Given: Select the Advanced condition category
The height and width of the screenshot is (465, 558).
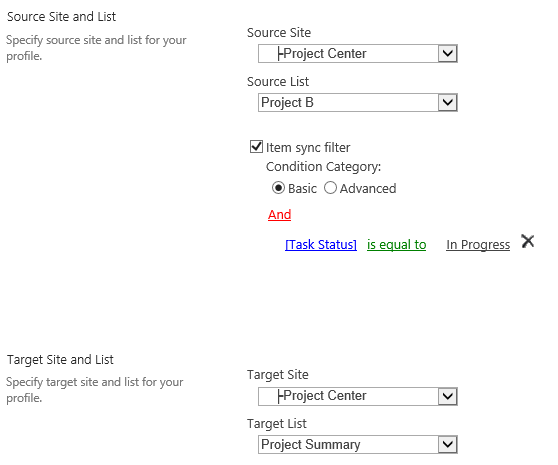Looking at the screenshot, I should point(330,188).
